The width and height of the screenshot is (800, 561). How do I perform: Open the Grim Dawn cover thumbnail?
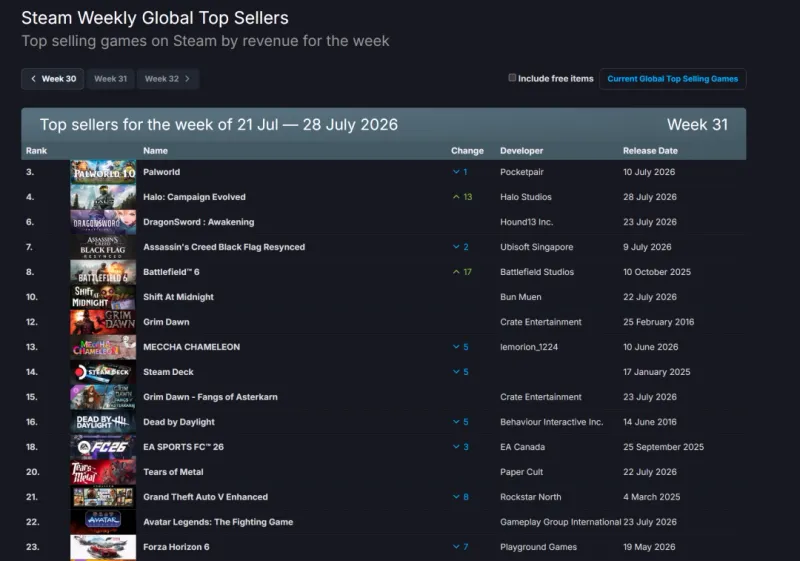[103, 322]
